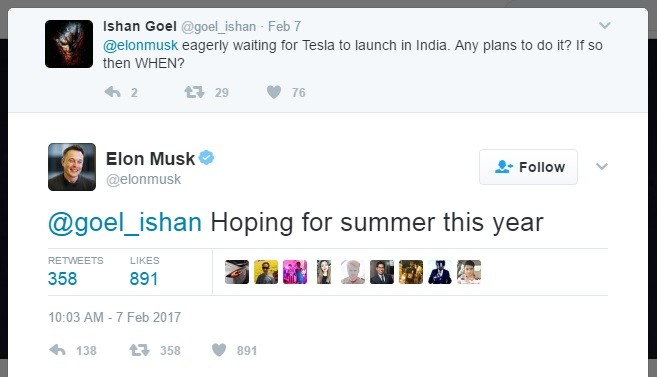
Task: Open the Elon Musk display name link
Action: tap(150, 159)
